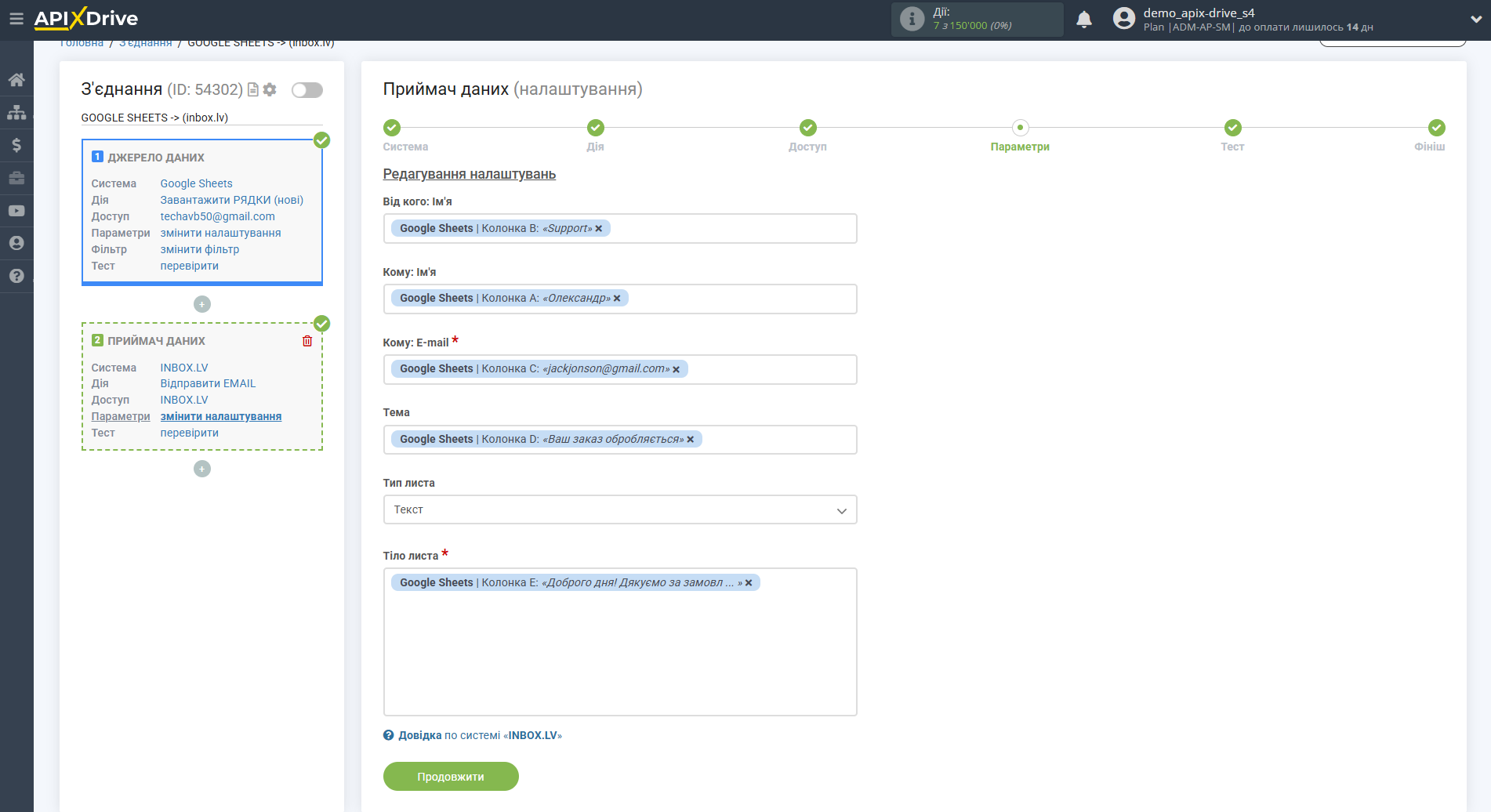1491x812 pixels.
Task: Click into the Тіло листа text area
Action: click(620, 642)
